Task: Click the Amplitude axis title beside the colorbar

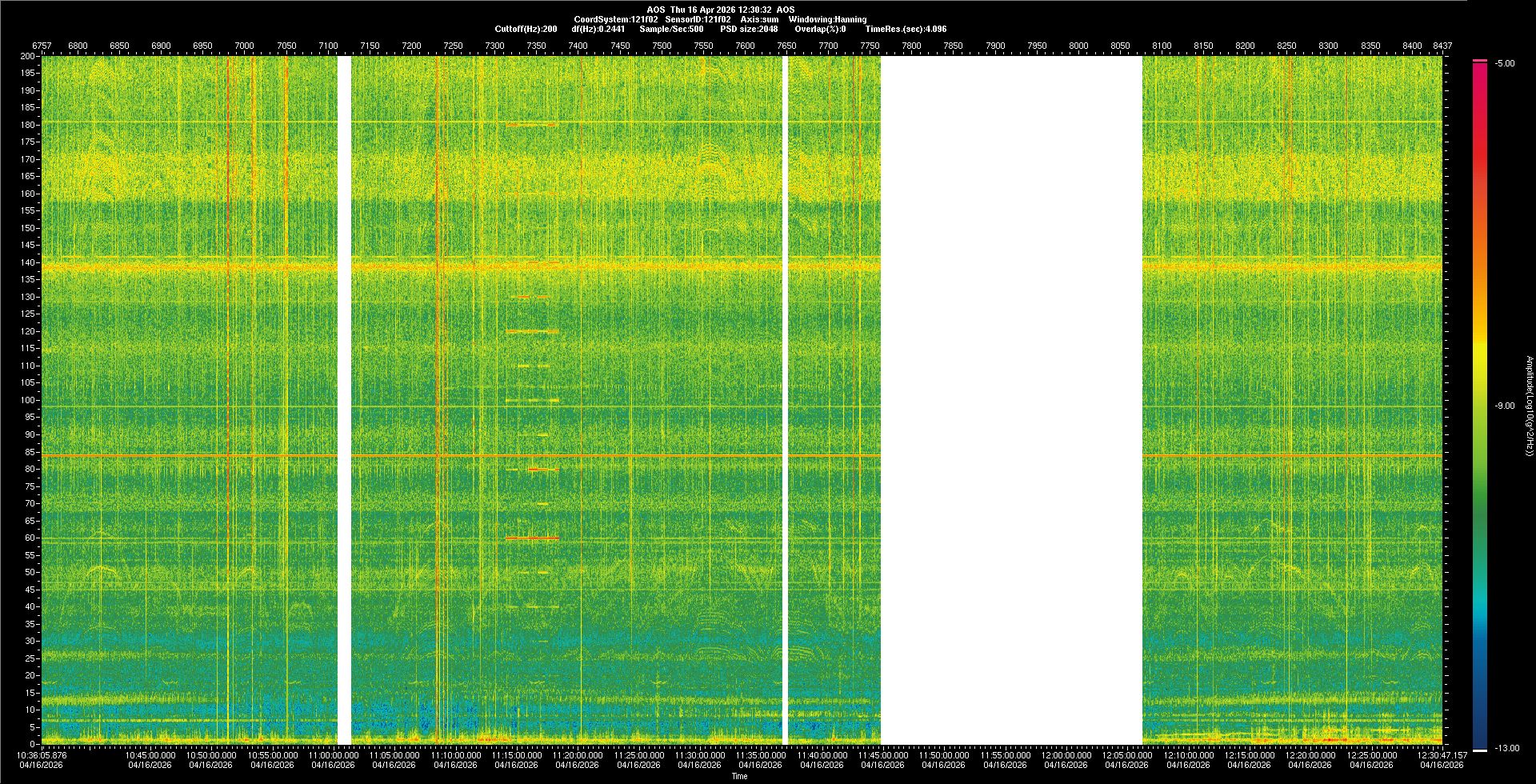Action: pyautogui.click(x=1529, y=406)
